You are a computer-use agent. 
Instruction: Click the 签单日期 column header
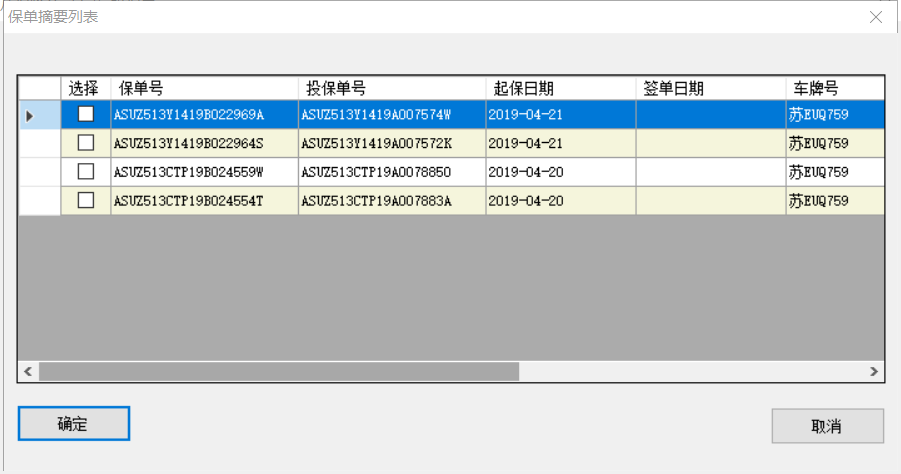(711, 88)
